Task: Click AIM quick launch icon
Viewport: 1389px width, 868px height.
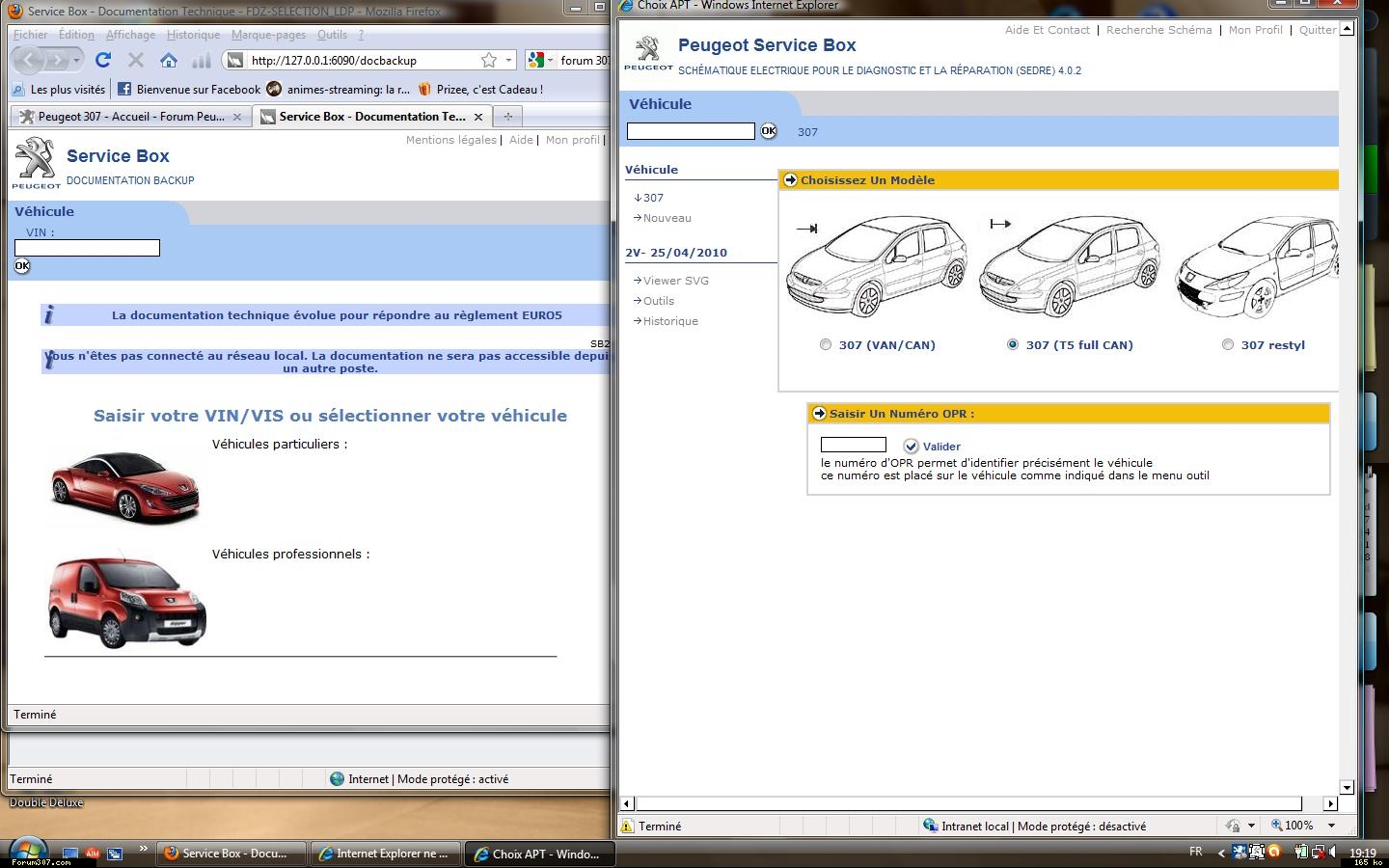Action: click(x=93, y=853)
